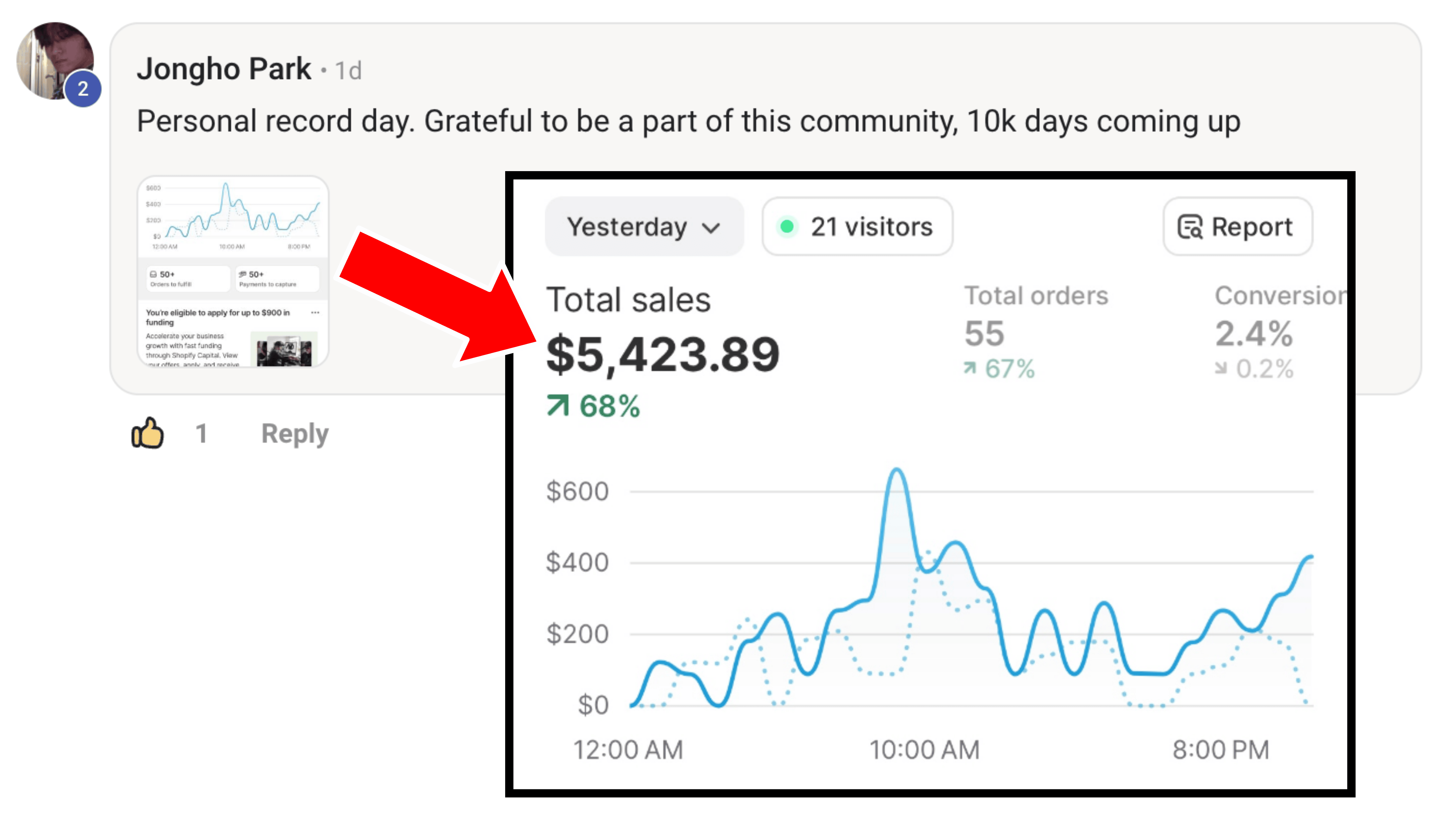This screenshot has height=822, width=1456.
Task: Open the attached dashboard screenshot thumbnail
Action: [x=233, y=271]
